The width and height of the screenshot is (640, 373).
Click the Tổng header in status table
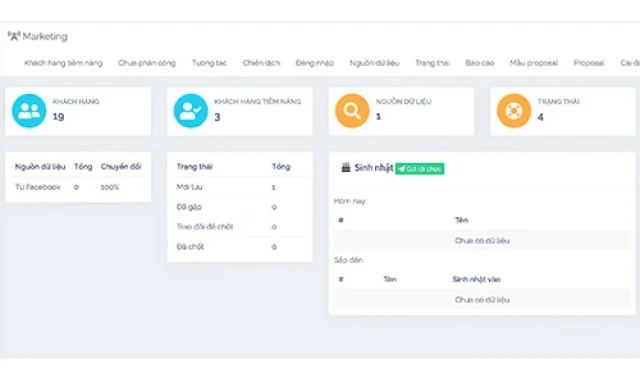[281, 167]
